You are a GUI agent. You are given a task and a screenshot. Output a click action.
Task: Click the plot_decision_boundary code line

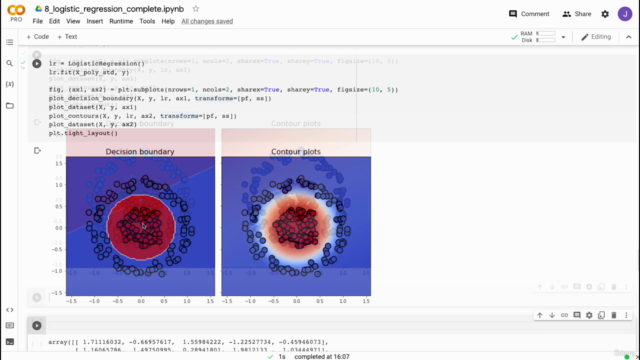[160, 98]
